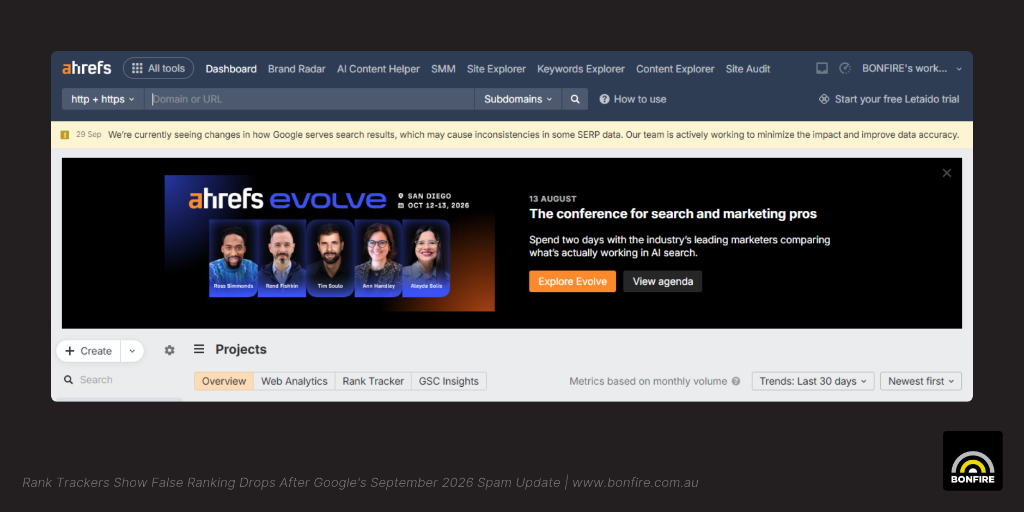Expand BONFIRE's workspace dropdown

pyautogui.click(x=912, y=68)
